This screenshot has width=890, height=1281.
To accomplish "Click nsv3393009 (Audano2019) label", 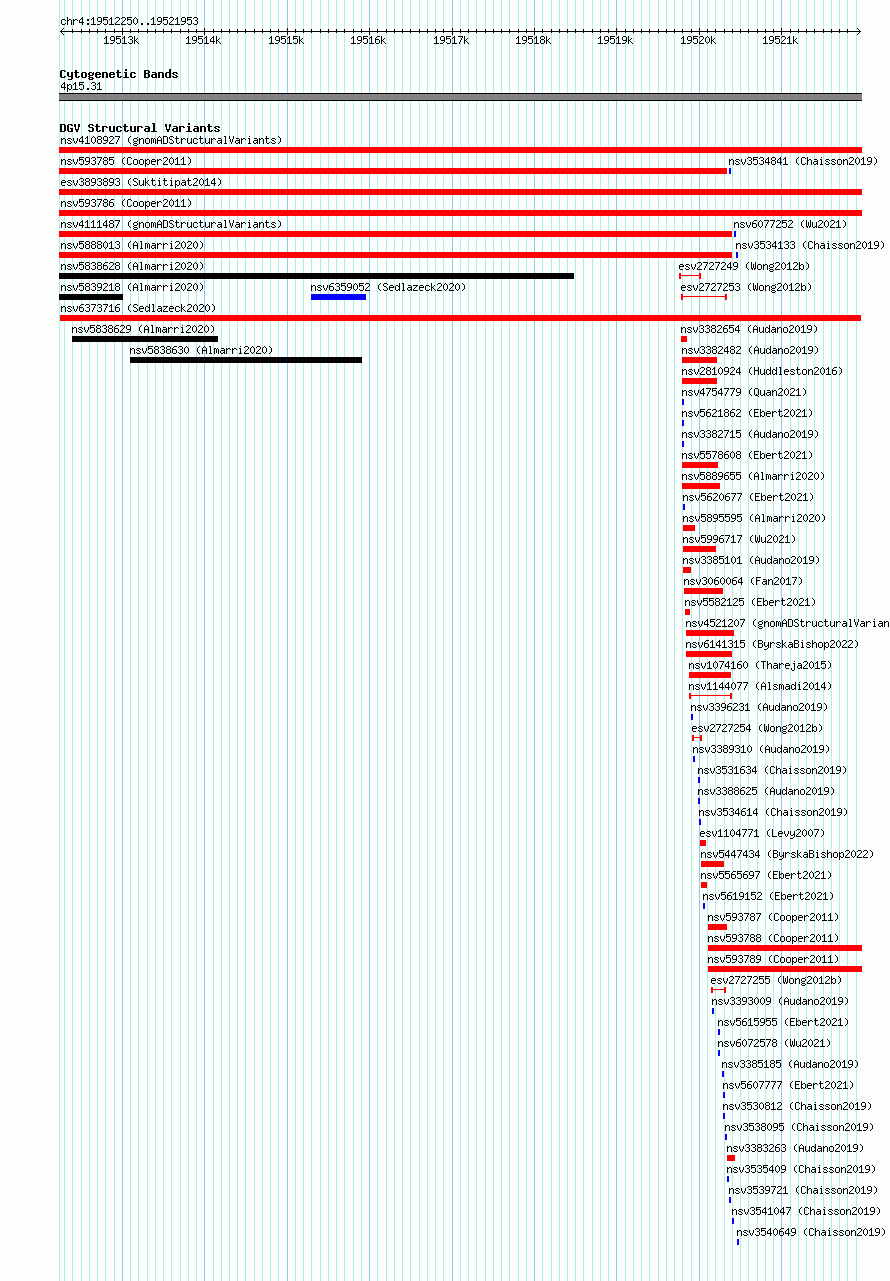I will coord(780,1001).
